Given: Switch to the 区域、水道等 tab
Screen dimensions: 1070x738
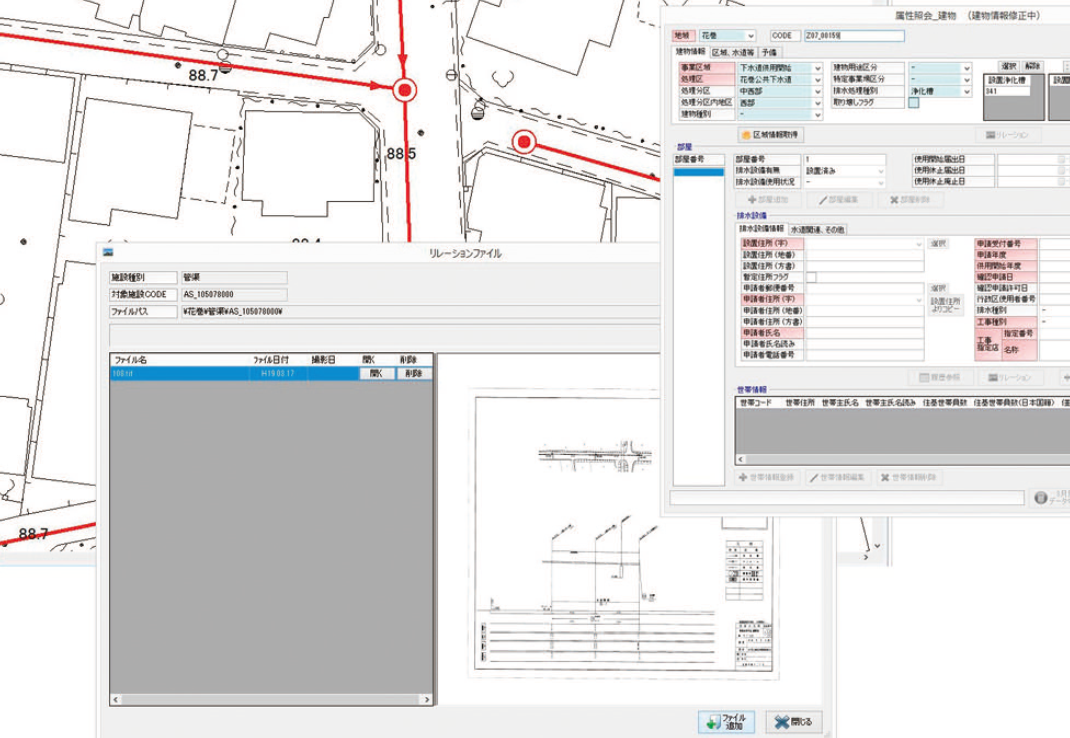Looking at the screenshot, I should click(732, 51).
